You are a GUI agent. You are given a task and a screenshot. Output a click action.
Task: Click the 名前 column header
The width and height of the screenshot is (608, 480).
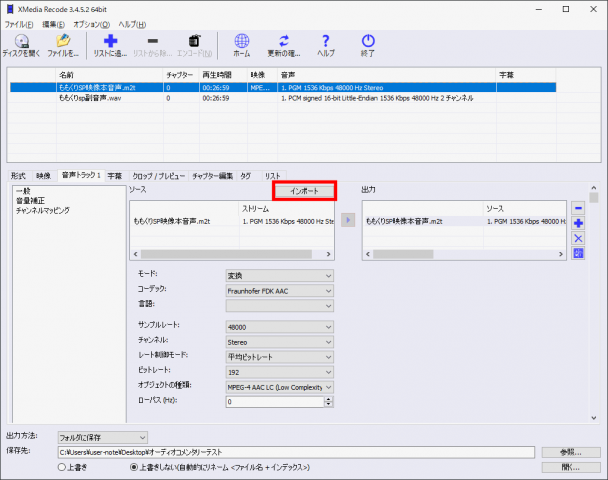pos(109,75)
